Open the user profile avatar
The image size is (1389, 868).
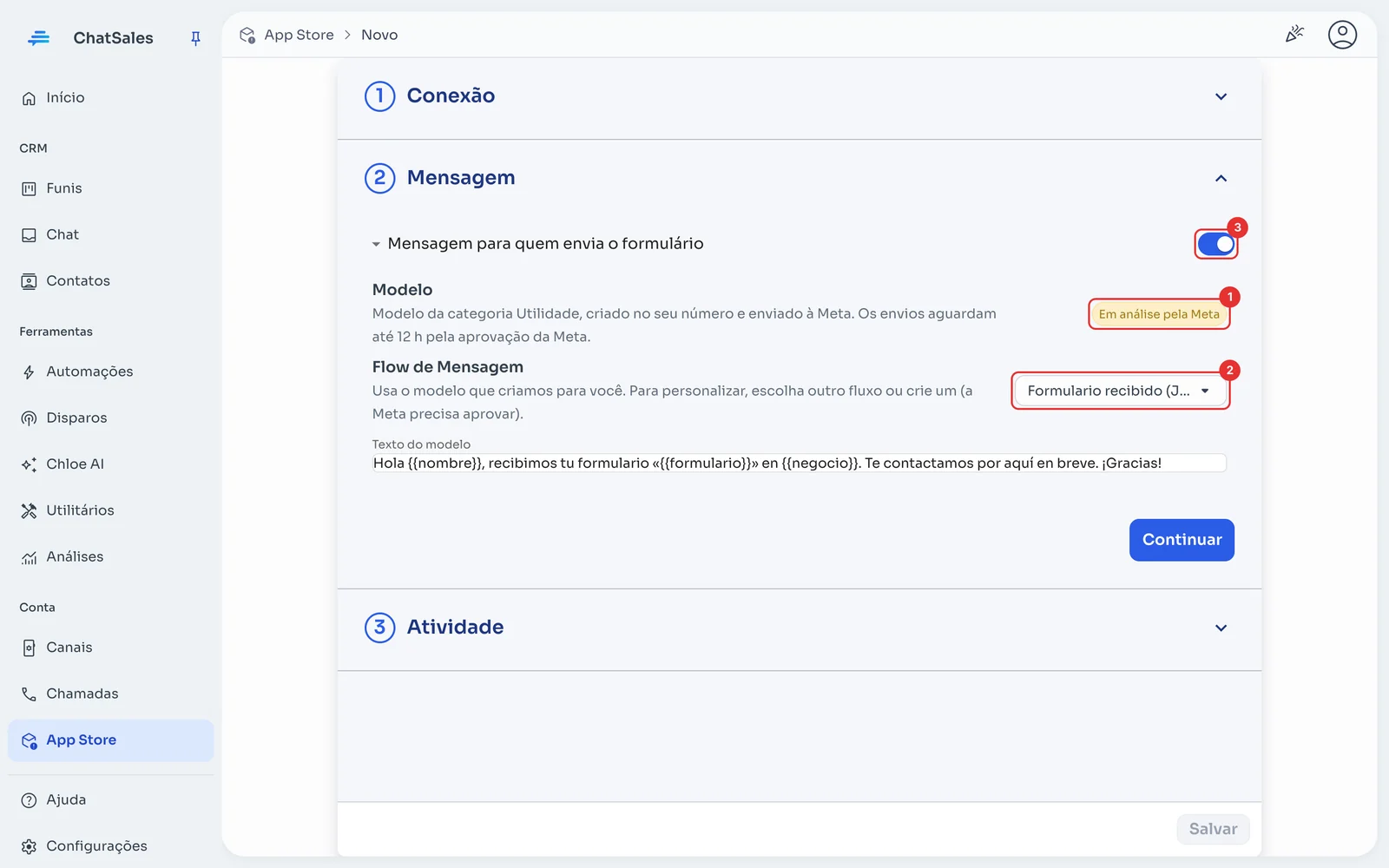(1342, 35)
